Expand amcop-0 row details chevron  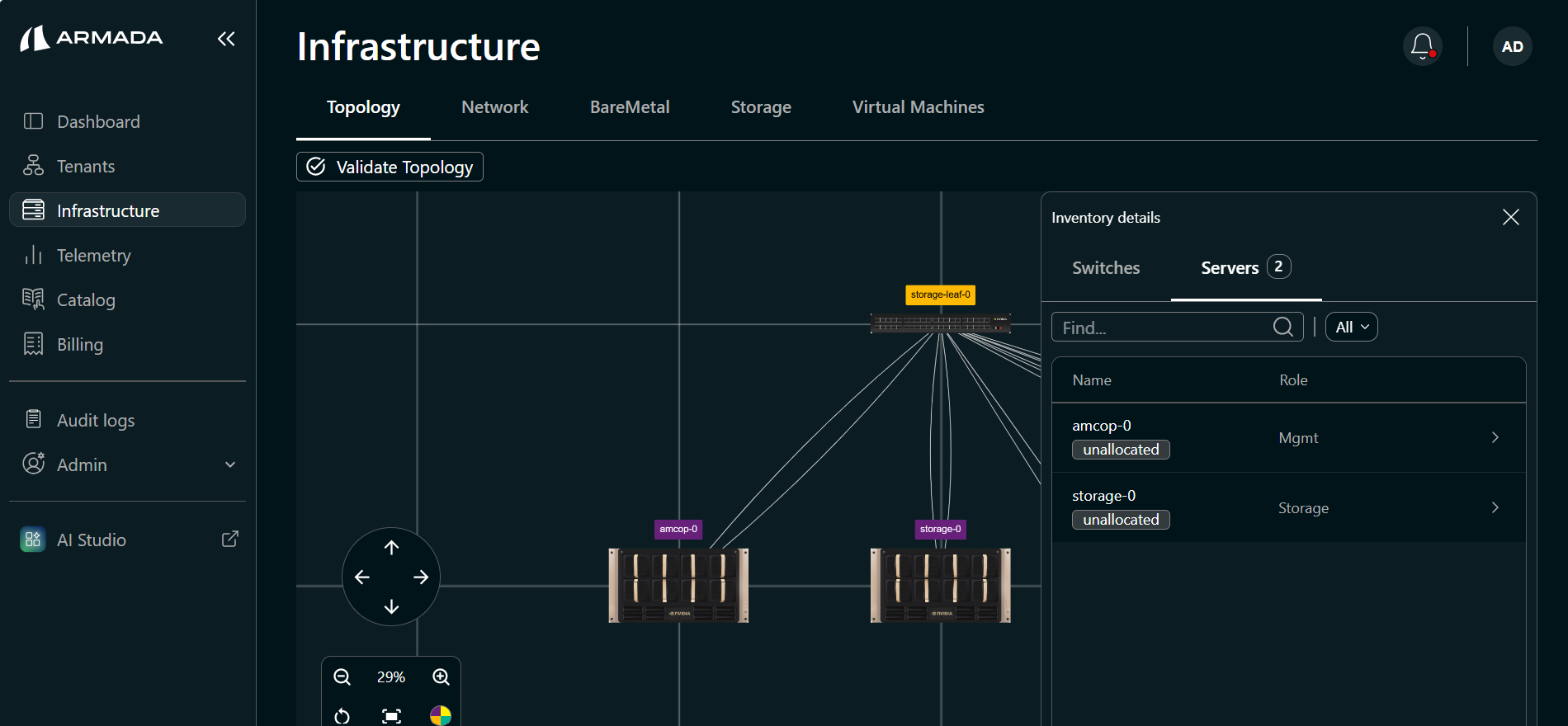[1495, 437]
